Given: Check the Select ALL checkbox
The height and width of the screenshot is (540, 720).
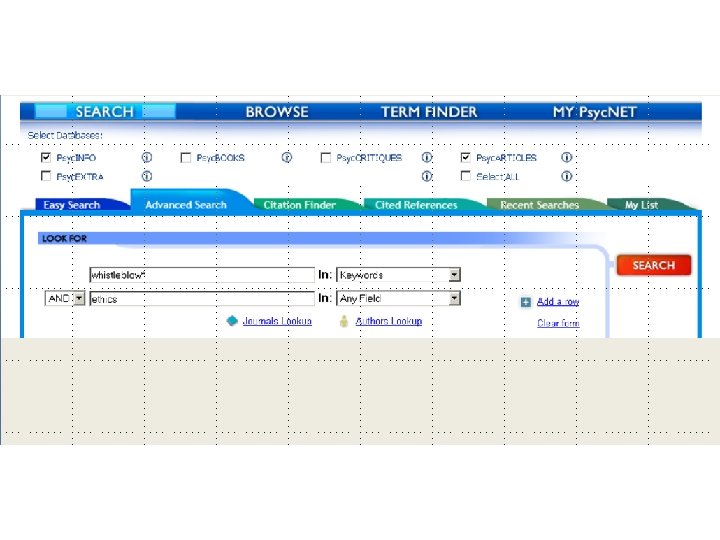Looking at the screenshot, I should tap(465, 176).
